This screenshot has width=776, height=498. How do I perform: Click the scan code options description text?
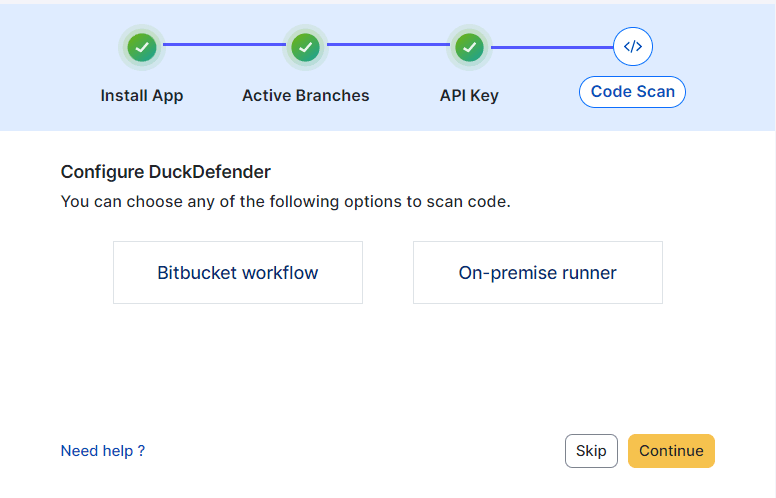pos(286,202)
